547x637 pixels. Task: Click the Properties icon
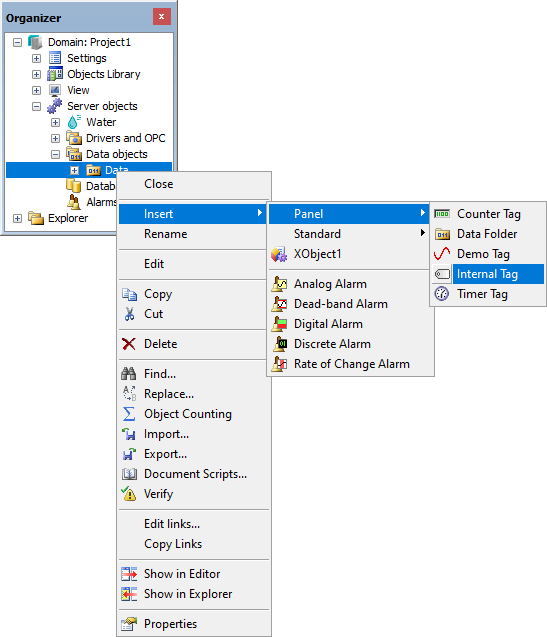pyautogui.click(x=129, y=624)
